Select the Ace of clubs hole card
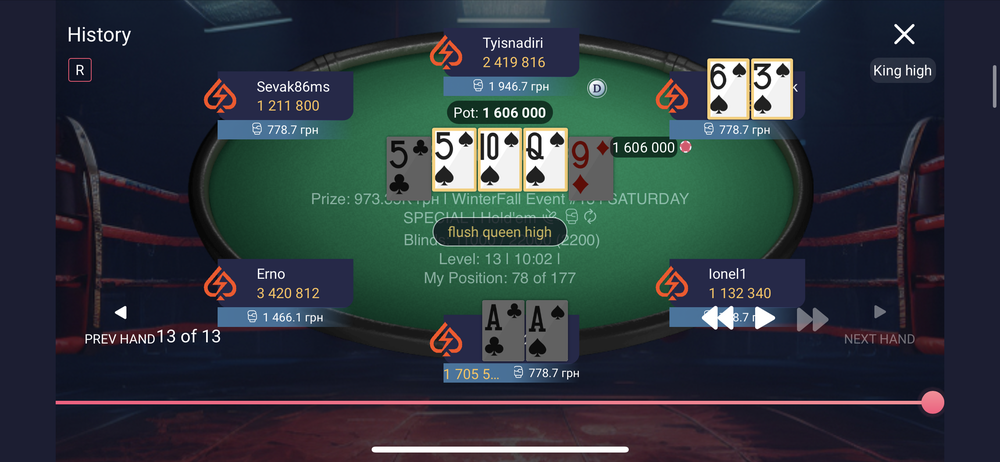 click(x=503, y=331)
